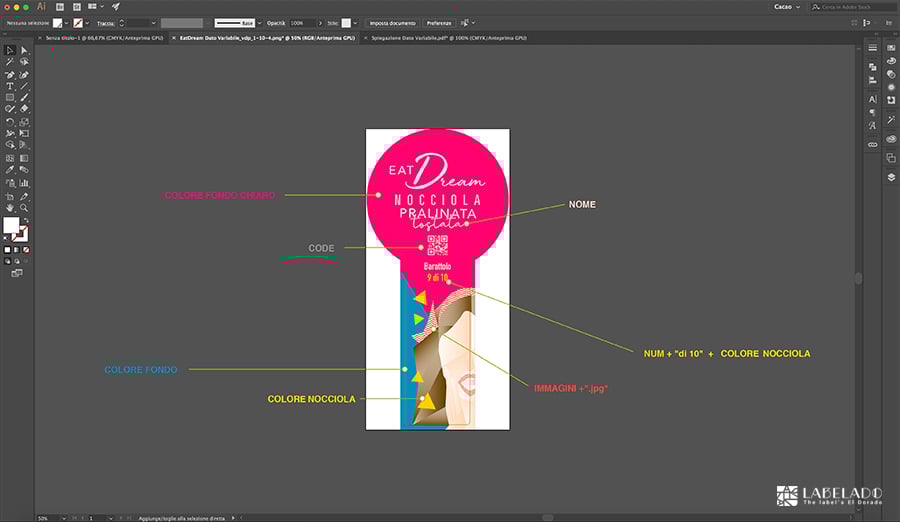The image size is (900, 522).
Task: Enable Draw Behind mode
Action: coord(17,261)
